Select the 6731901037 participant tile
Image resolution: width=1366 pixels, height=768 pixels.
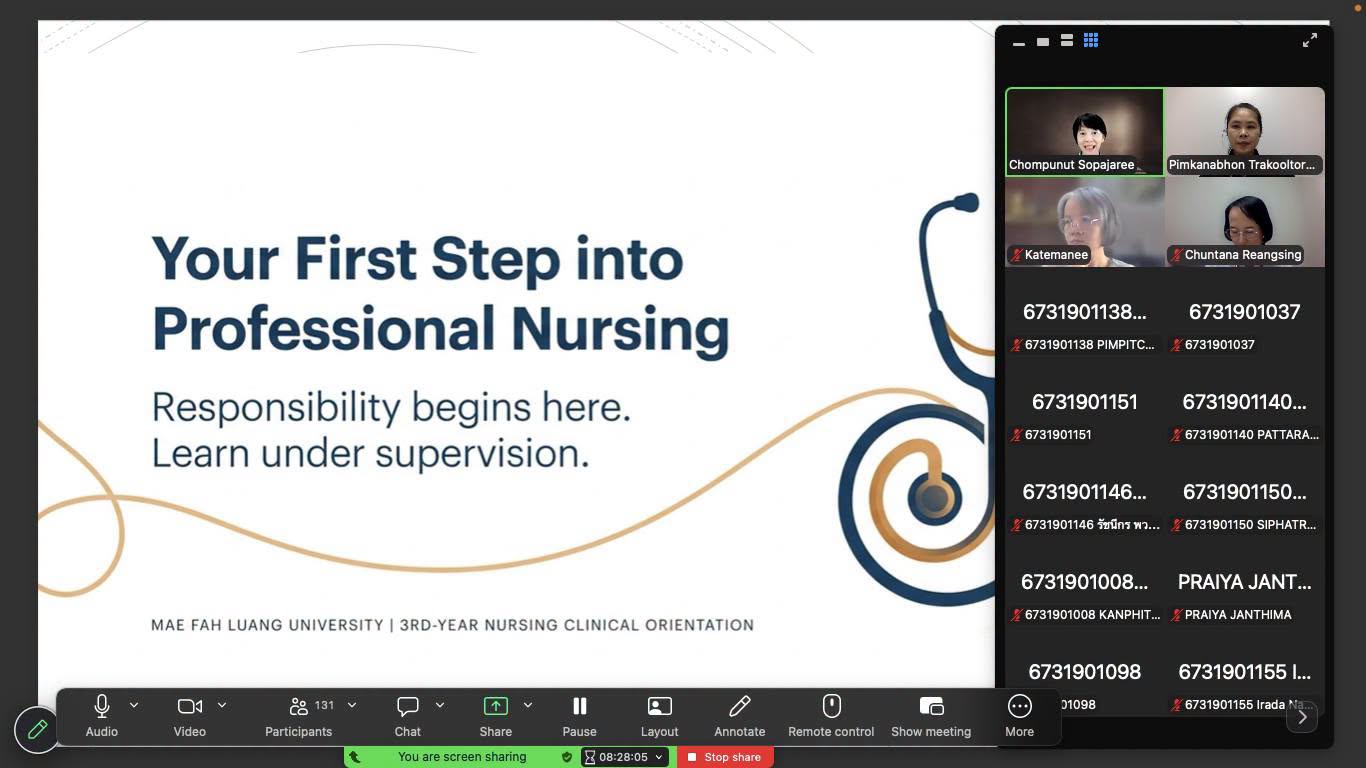(1245, 312)
